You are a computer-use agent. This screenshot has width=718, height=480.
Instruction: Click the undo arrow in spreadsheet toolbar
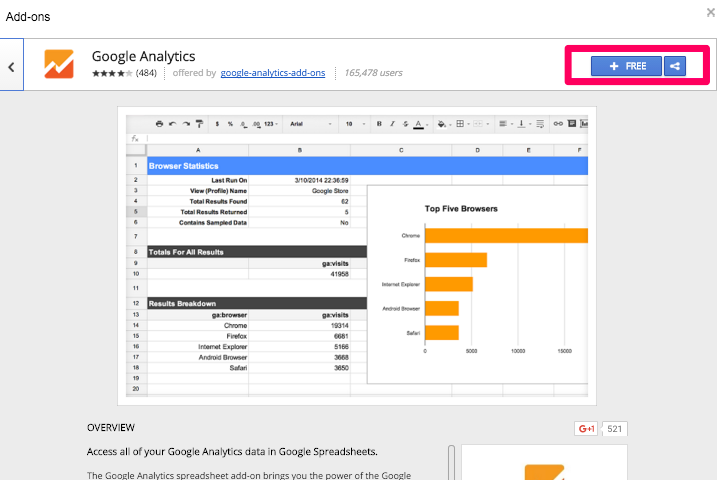pos(172,124)
